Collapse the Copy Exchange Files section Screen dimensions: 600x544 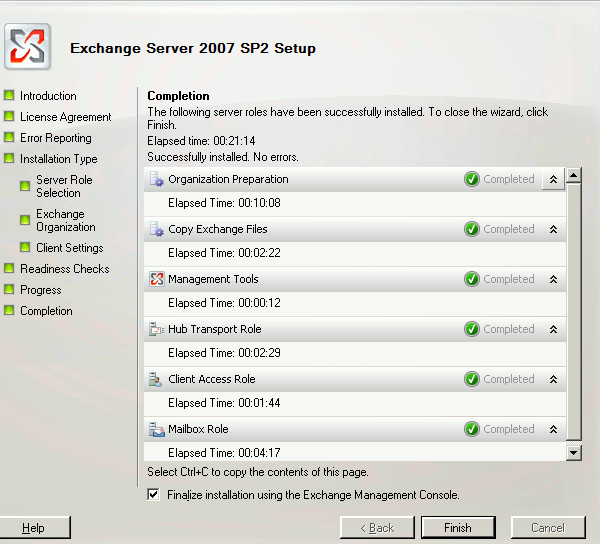(553, 229)
